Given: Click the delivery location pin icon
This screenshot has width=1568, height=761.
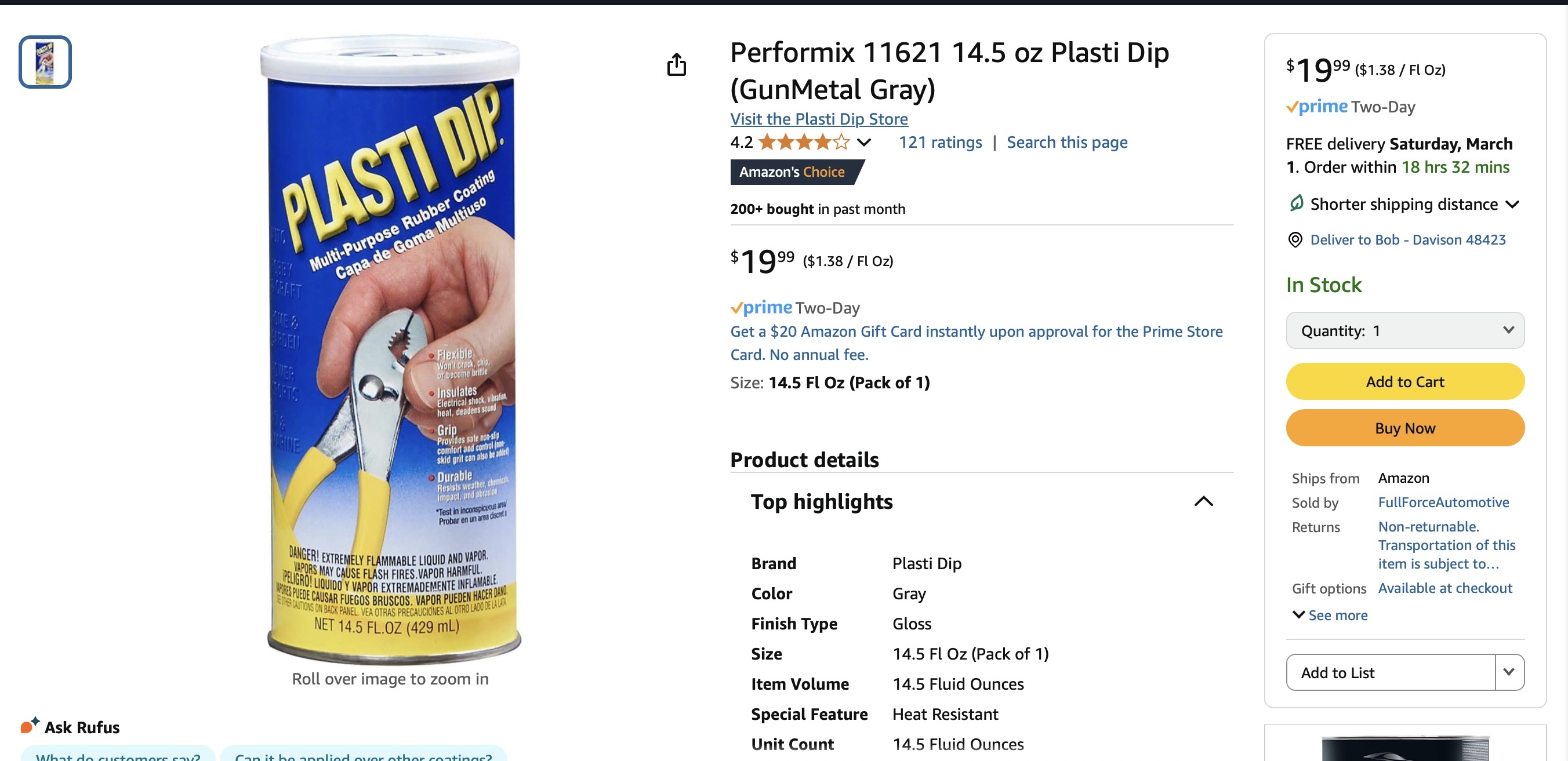Looking at the screenshot, I should [1295, 240].
